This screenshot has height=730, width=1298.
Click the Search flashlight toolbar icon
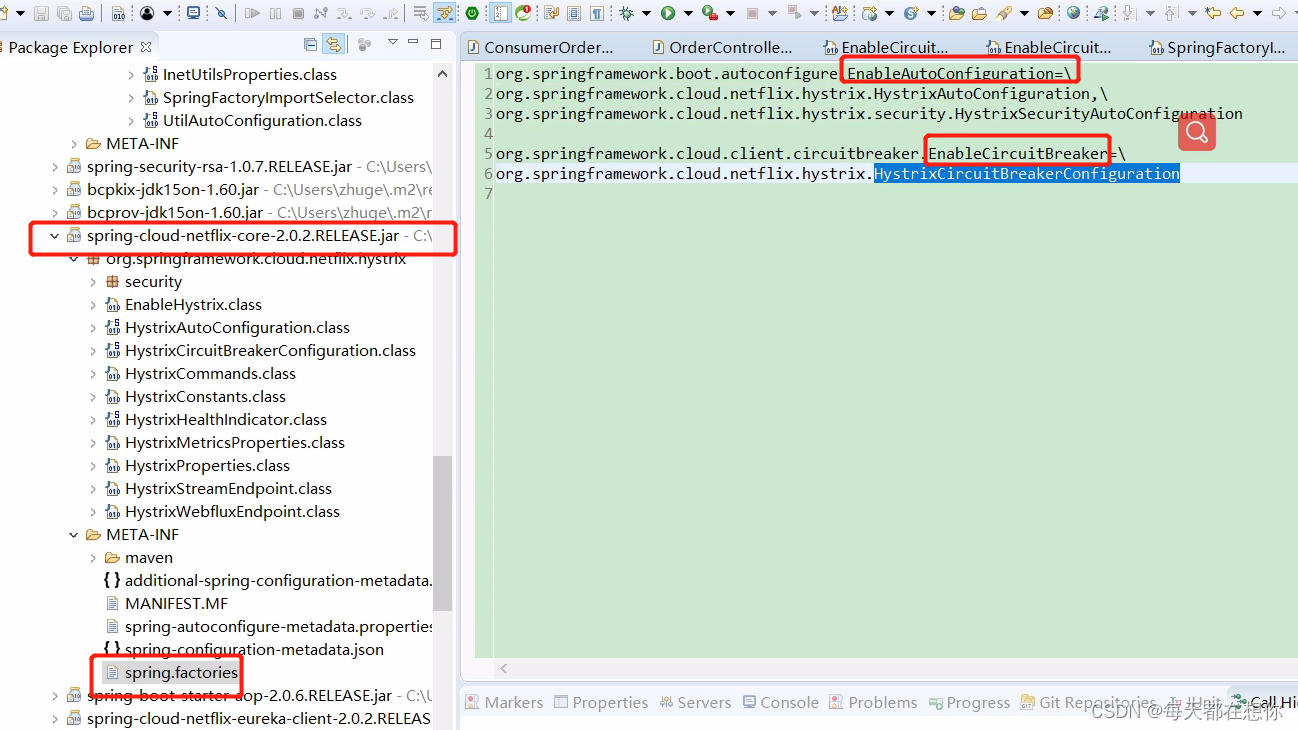click(x=1004, y=13)
